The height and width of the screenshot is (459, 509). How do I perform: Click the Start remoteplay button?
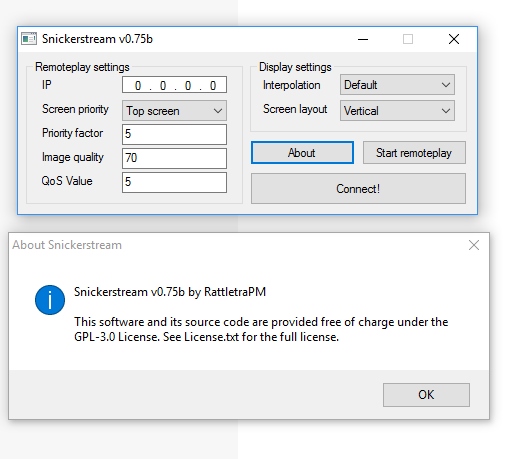414,153
